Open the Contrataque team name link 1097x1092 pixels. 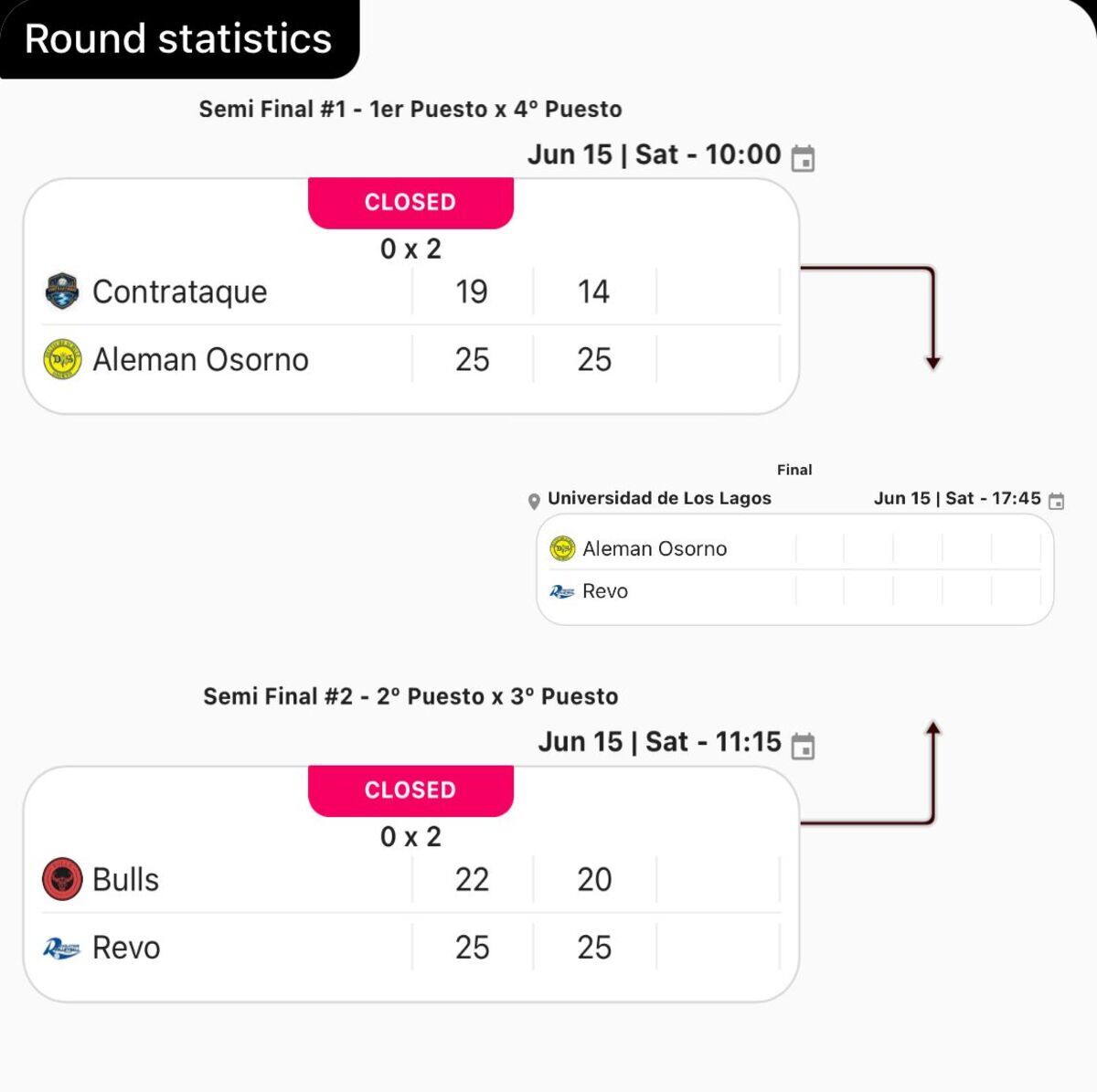180,292
